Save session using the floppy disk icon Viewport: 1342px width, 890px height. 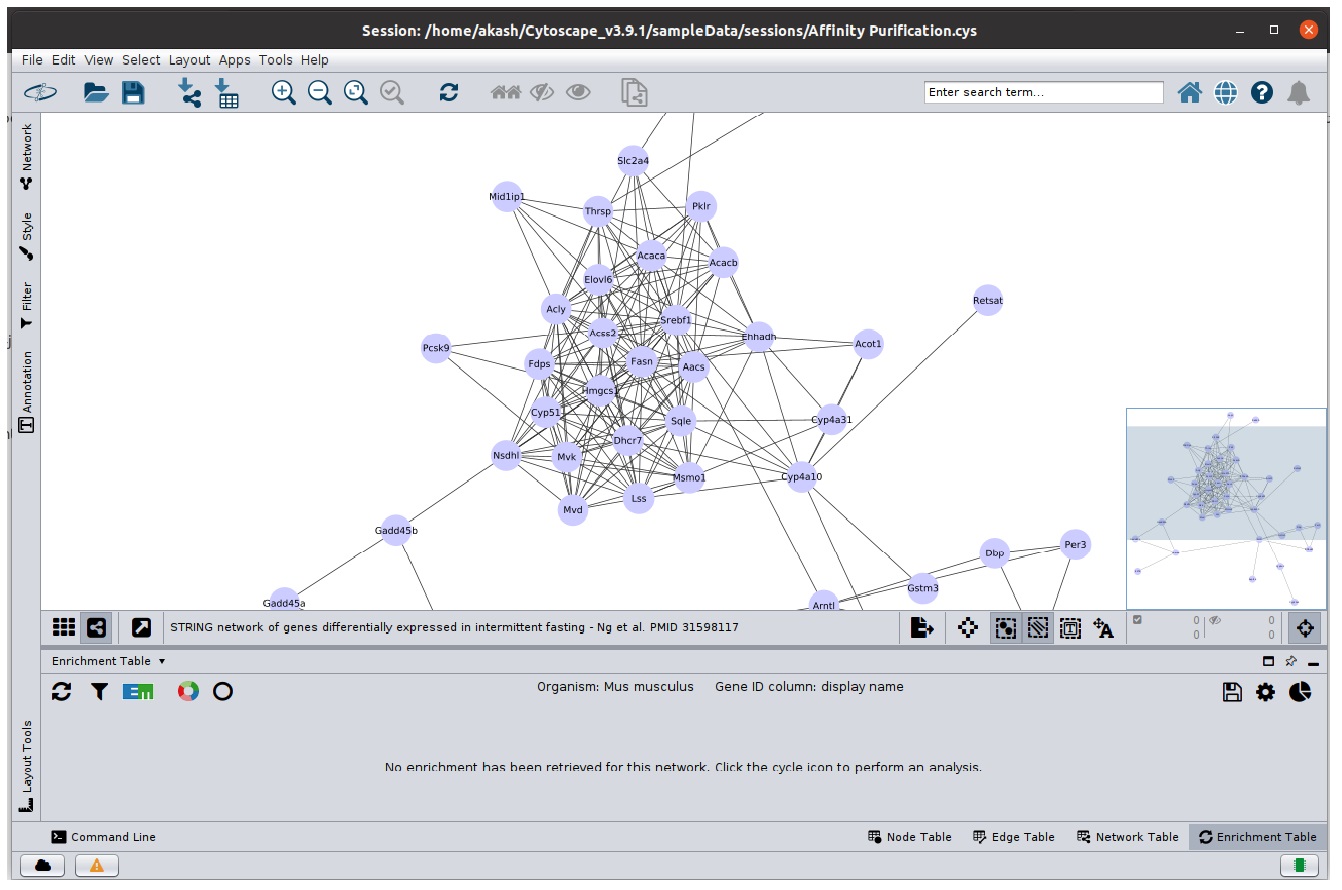click(x=133, y=93)
